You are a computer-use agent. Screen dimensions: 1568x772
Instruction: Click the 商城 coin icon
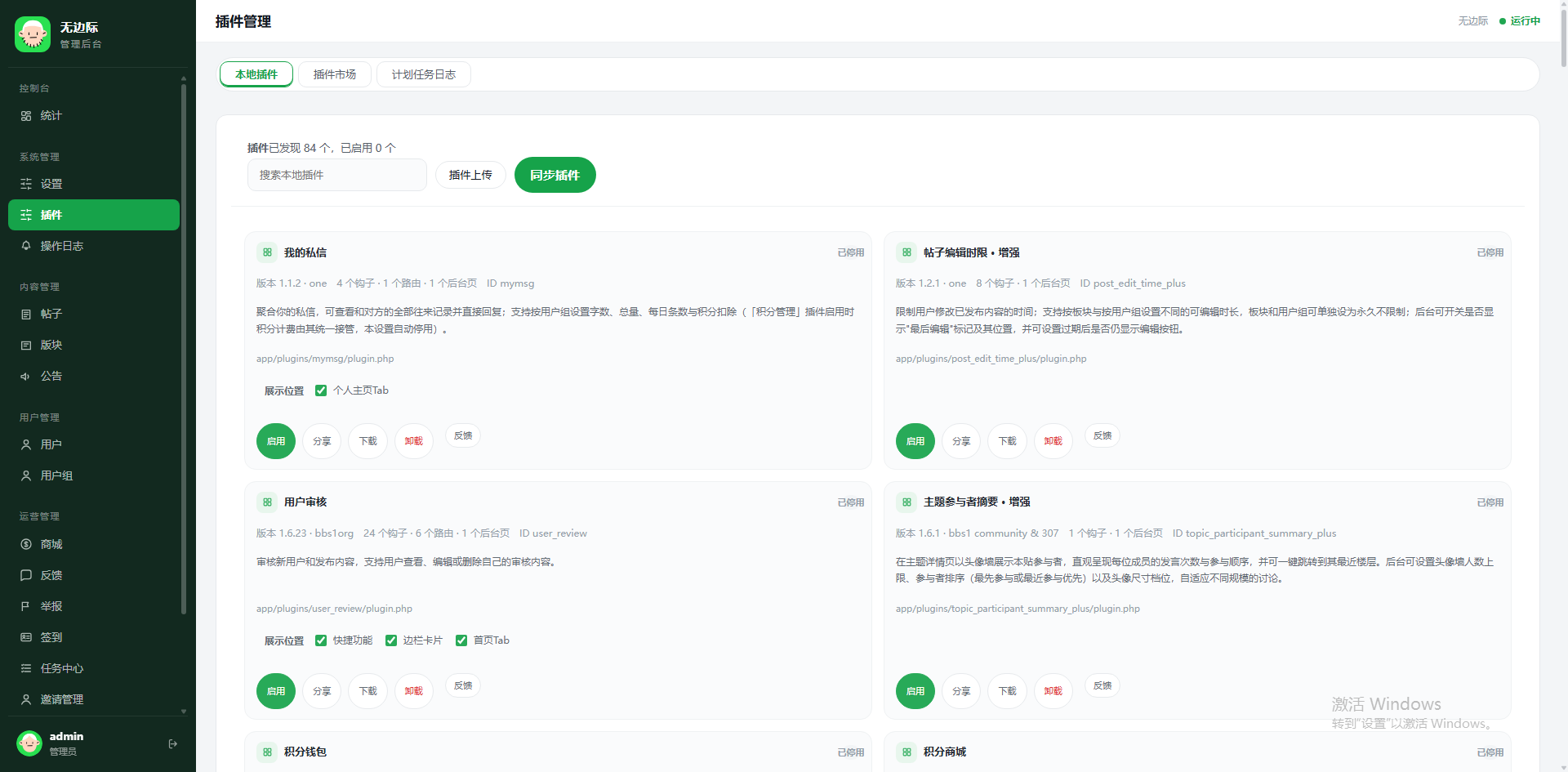tap(26, 544)
